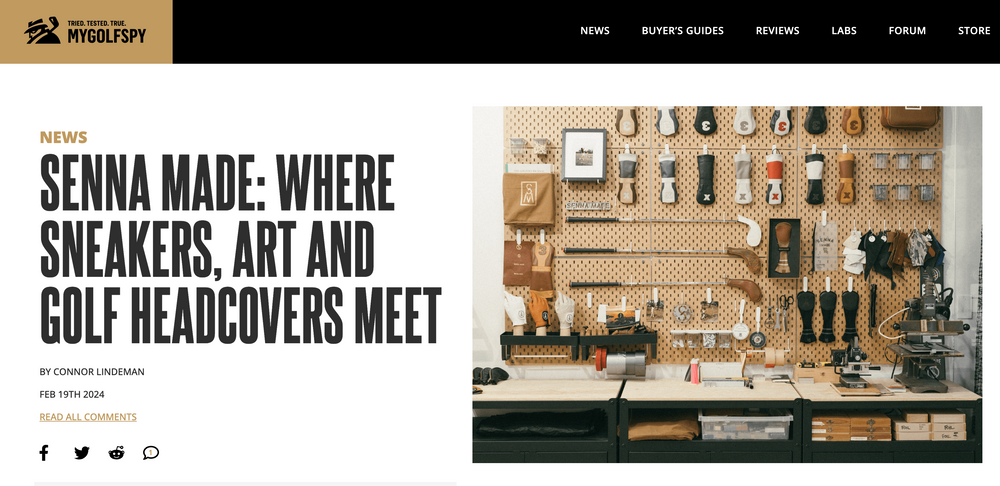Go to the Reviews section
The height and width of the screenshot is (486, 1000).
pyautogui.click(x=777, y=31)
